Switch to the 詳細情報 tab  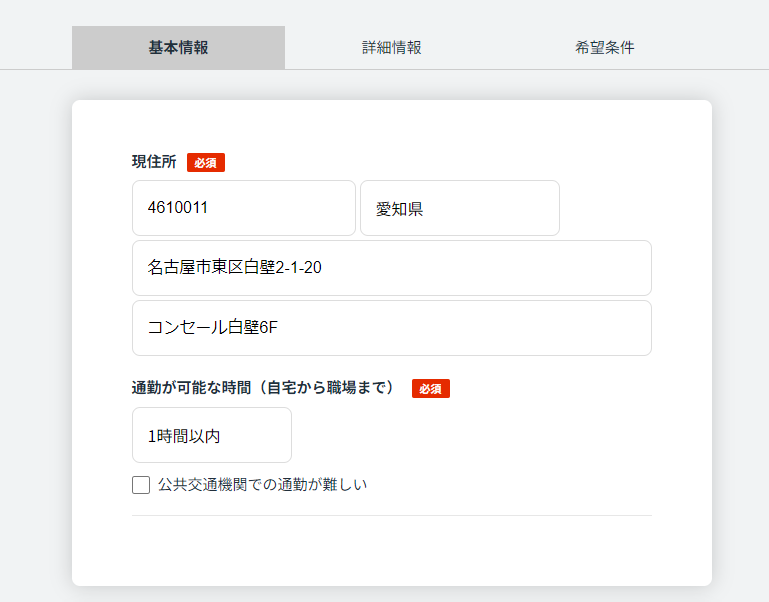tap(391, 48)
